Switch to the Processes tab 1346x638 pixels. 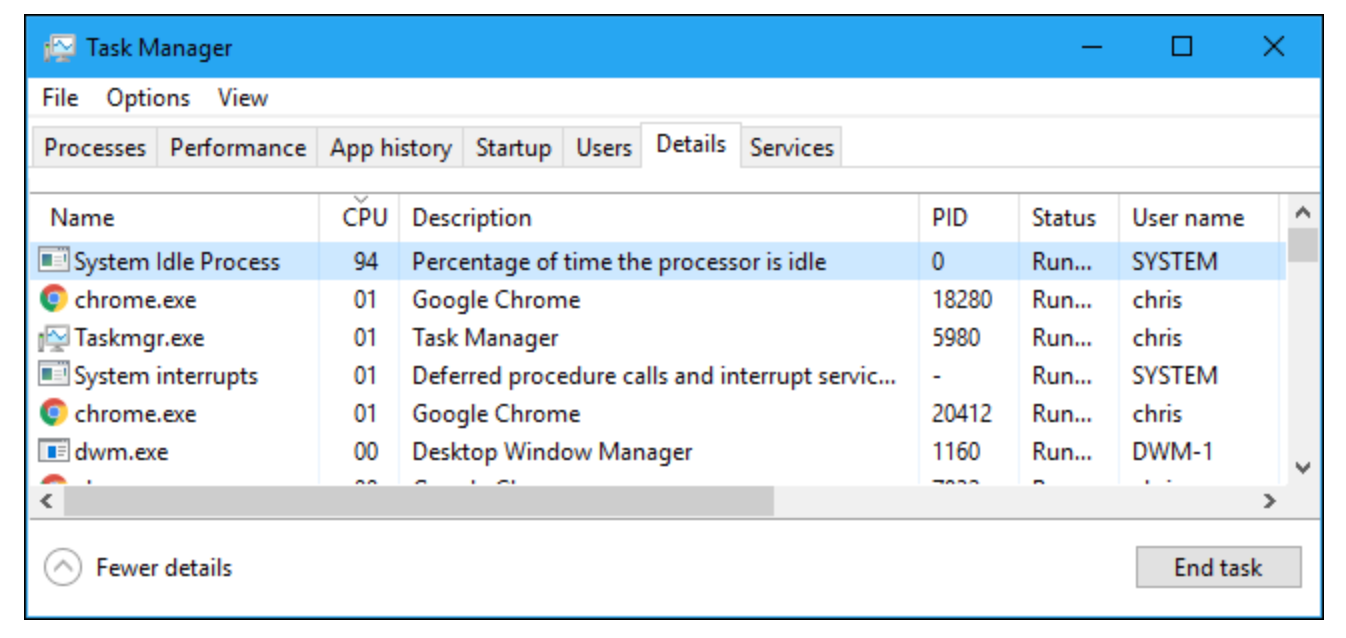95,148
